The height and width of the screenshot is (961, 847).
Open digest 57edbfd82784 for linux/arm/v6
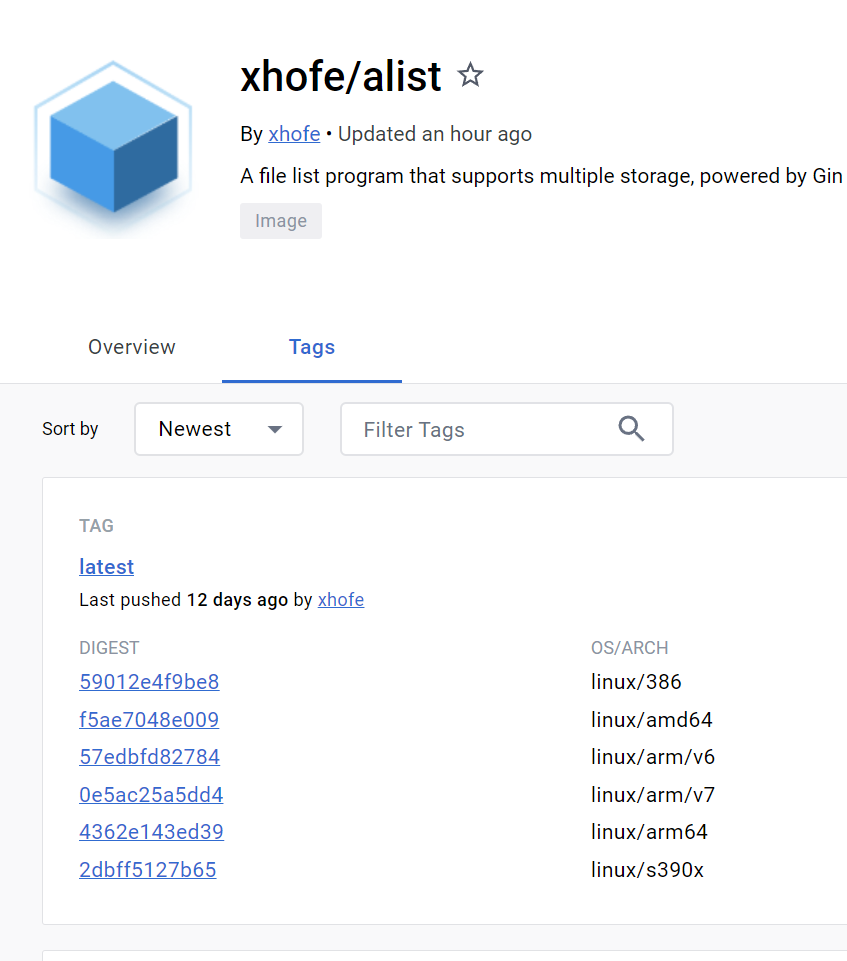point(149,757)
